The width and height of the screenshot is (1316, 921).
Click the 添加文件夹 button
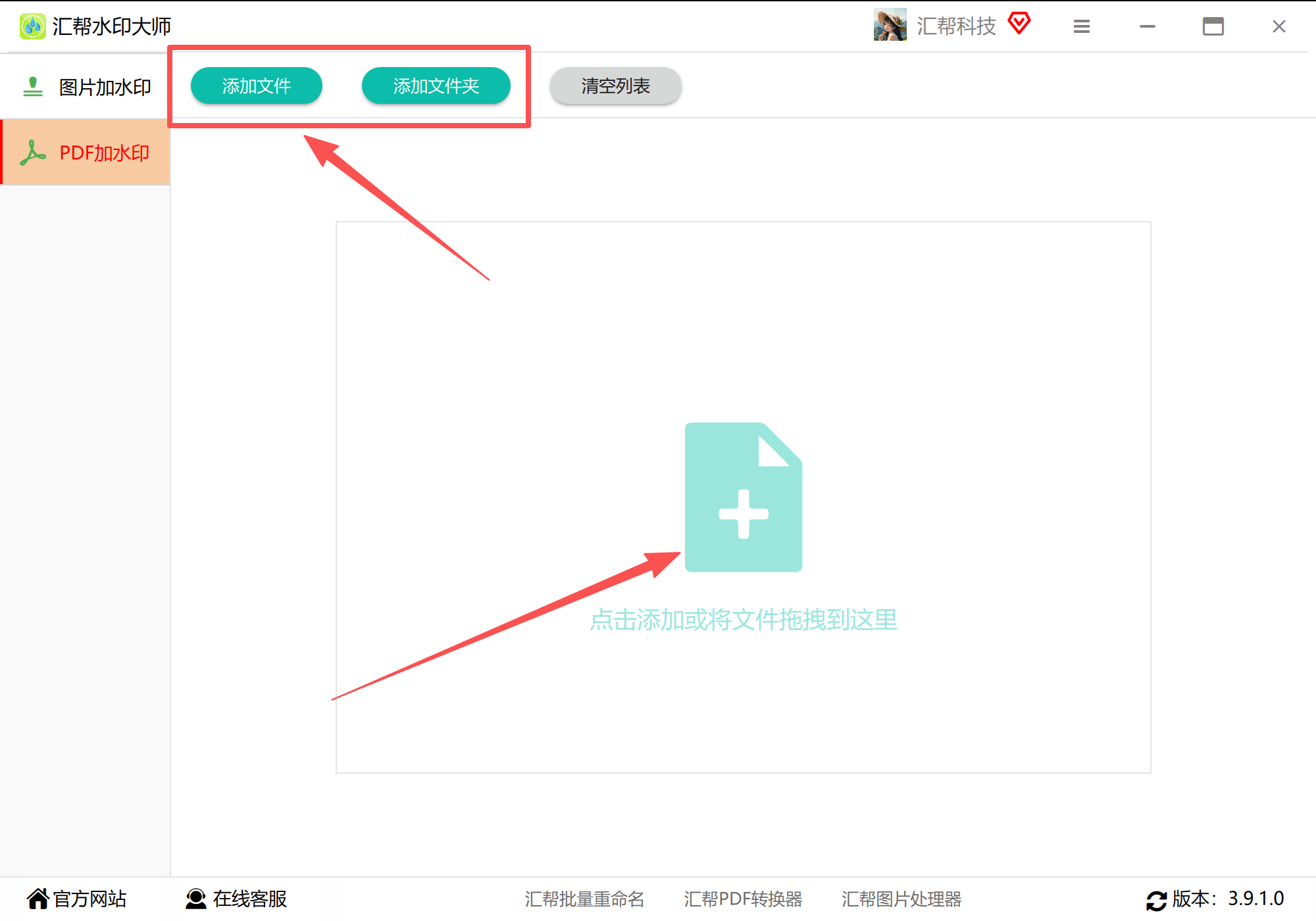436,86
